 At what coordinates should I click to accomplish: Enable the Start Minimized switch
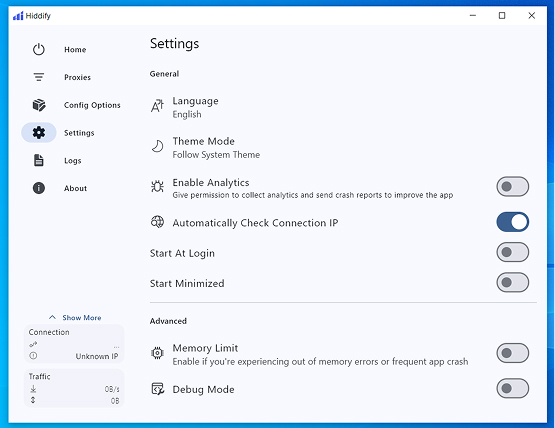pos(513,283)
